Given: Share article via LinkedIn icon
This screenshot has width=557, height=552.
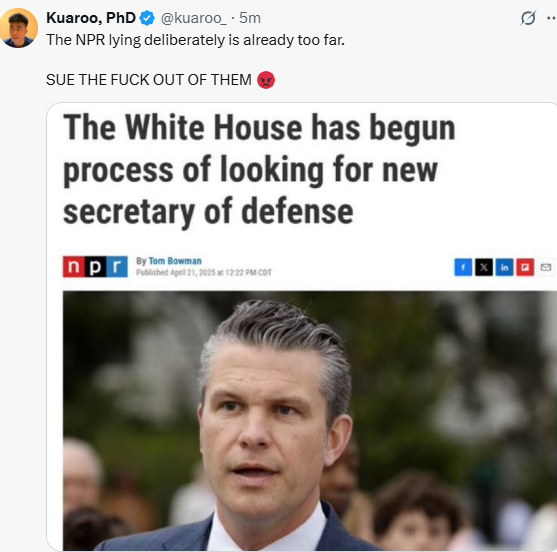Looking at the screenshot, I should click(504, 267).
